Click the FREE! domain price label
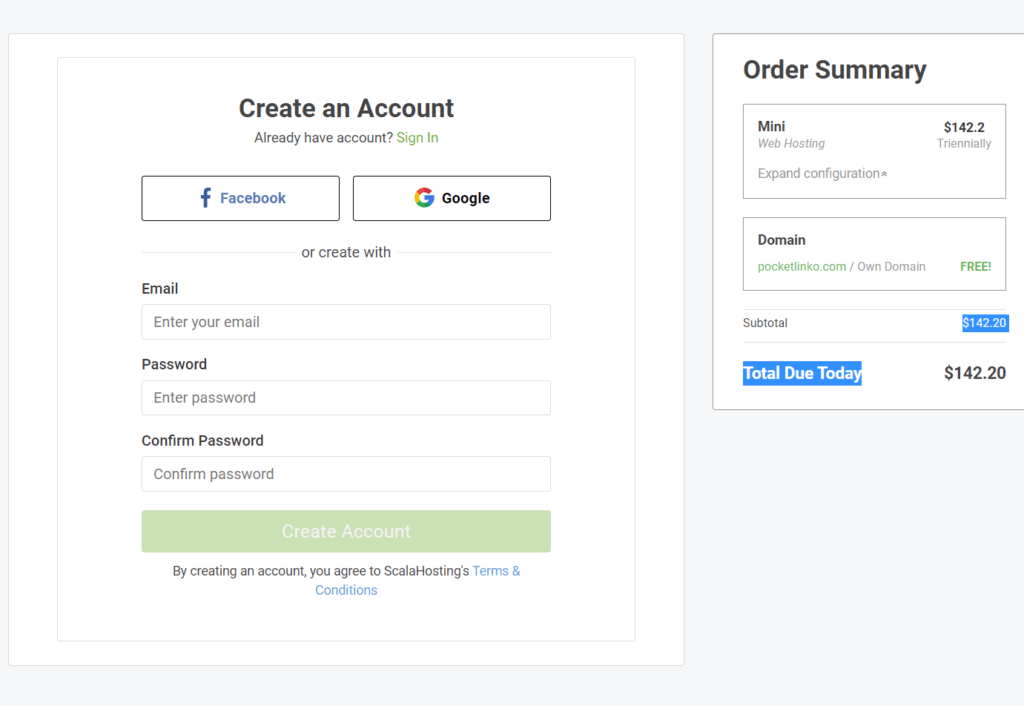Image resolution: width=1024 pixels, height=706 pixels. tap(975, 267)
